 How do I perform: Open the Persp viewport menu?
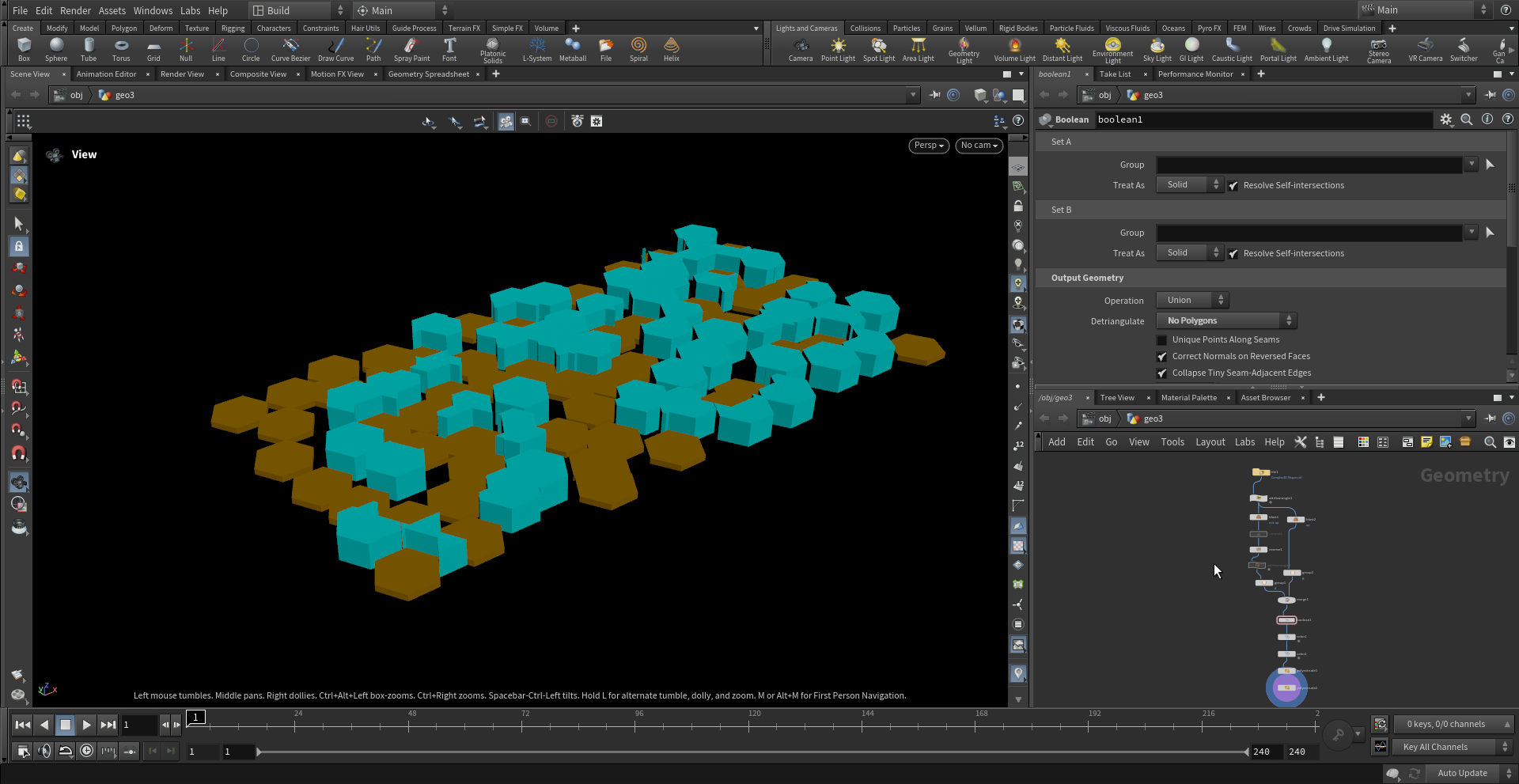[x=929, y=146]
